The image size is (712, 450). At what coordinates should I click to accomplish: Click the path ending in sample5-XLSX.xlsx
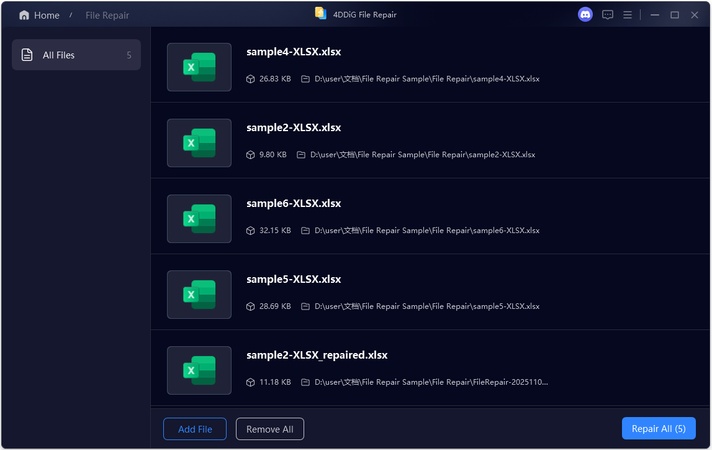click(427, 307)
